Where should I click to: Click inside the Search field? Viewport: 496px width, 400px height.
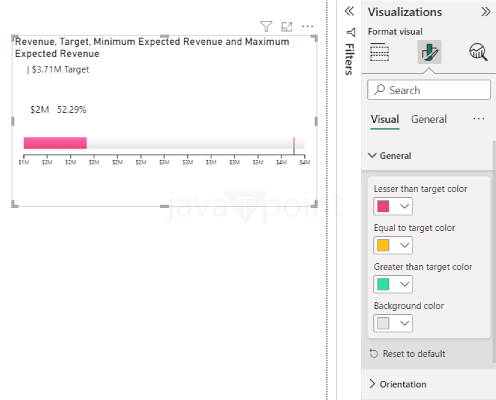point(429,90)
